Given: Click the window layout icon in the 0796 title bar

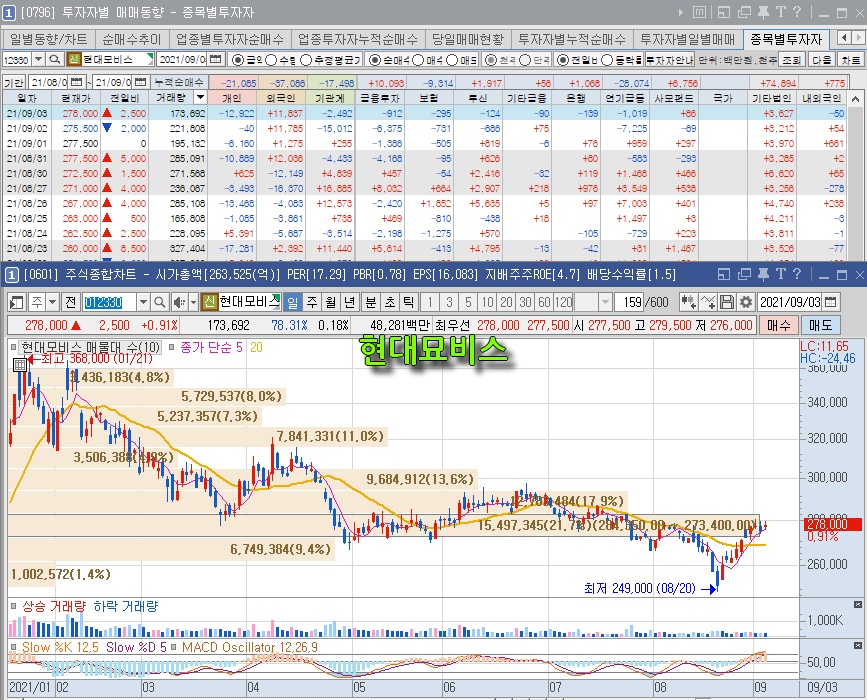Looking at the screenshot, I should tap(724, 12).
